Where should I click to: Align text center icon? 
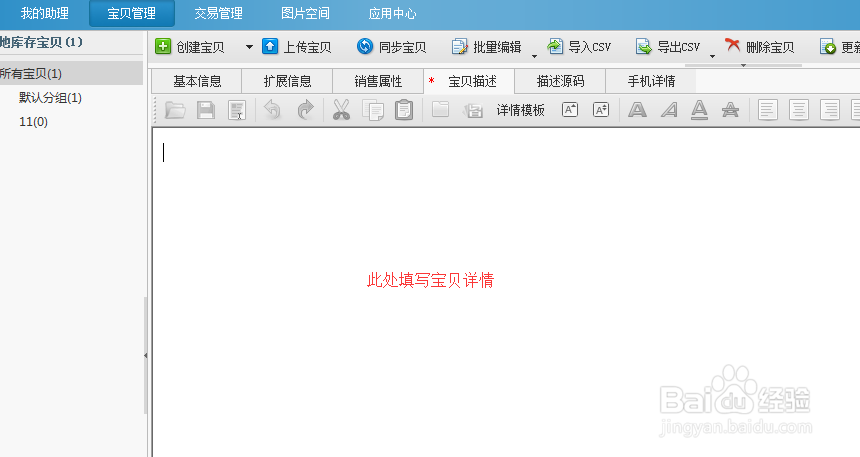(x=799, y=110)
